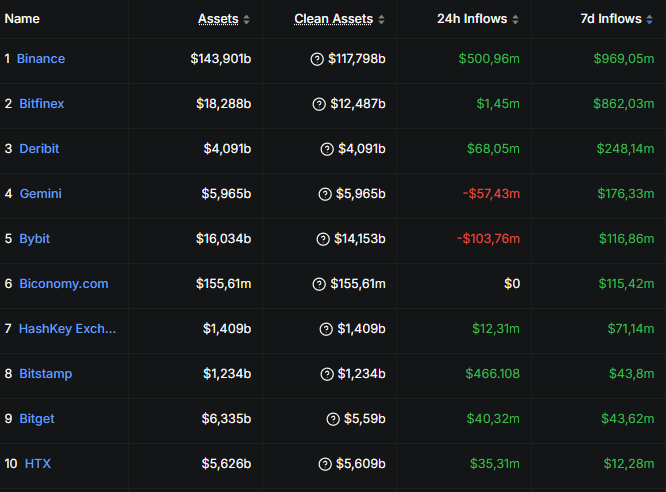The image size is (666, 492).
Task: Select Bitget 24h inflow $40,32m
Action: coord(493,419)
